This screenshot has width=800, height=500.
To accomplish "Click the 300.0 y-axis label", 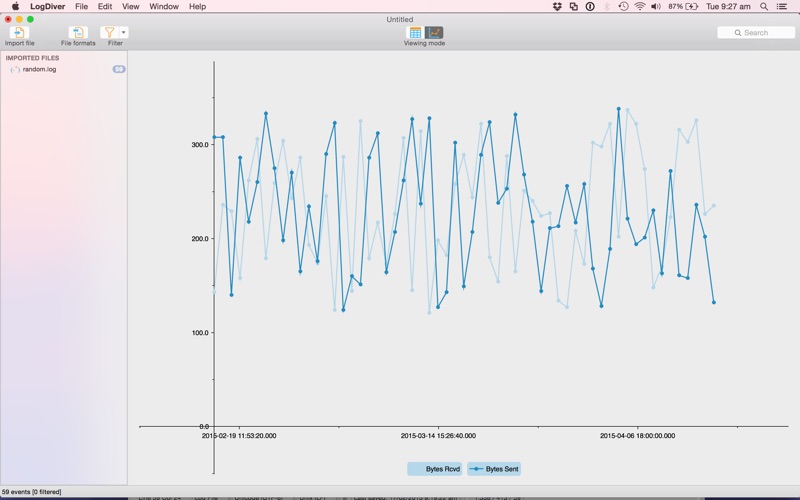I will click(200, 144).
